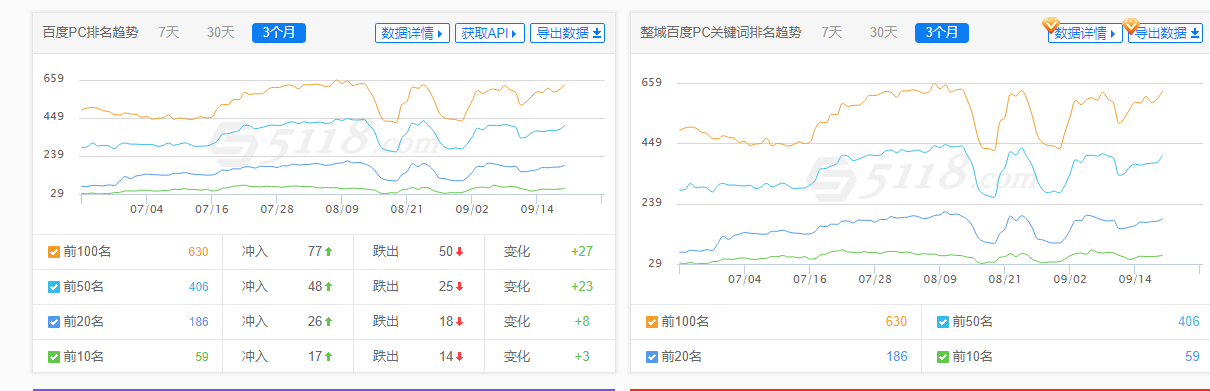The image size is (1210, 391).
Task: Click the 406 value in 百度PC排名趋势 table
Action: pyautogui.click(x=198, y=287)
